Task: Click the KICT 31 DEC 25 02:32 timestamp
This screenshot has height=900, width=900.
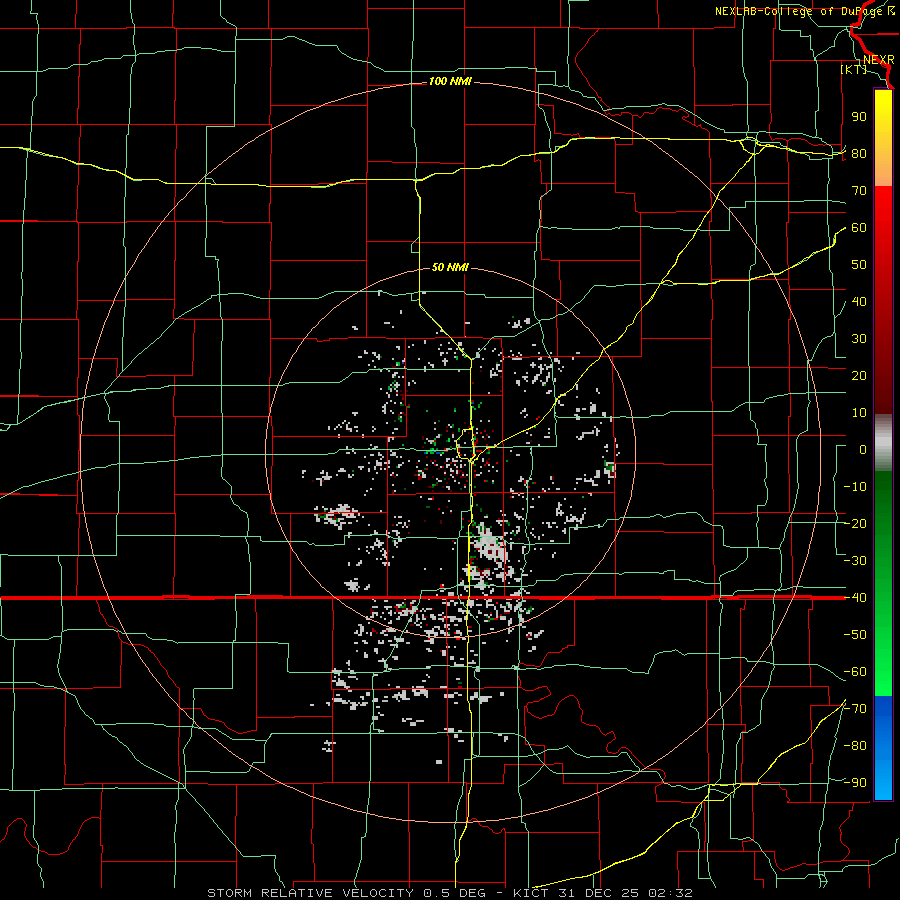Action: 603,893
